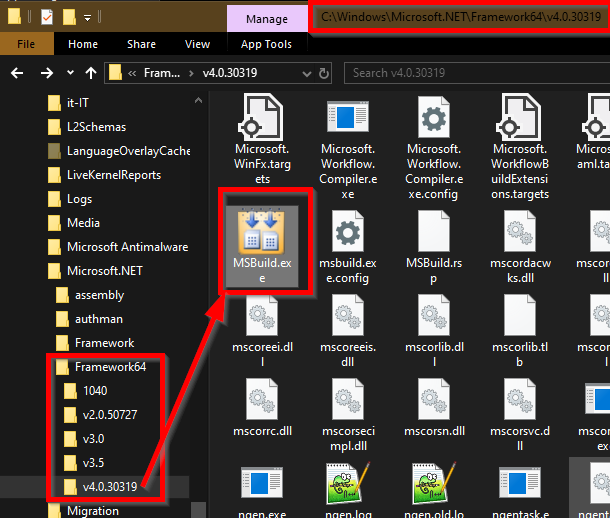Select Microsoft.Workflow.Compiler.exe file
The width and height of the screenshot is (610, 518).
coord(348,148)
